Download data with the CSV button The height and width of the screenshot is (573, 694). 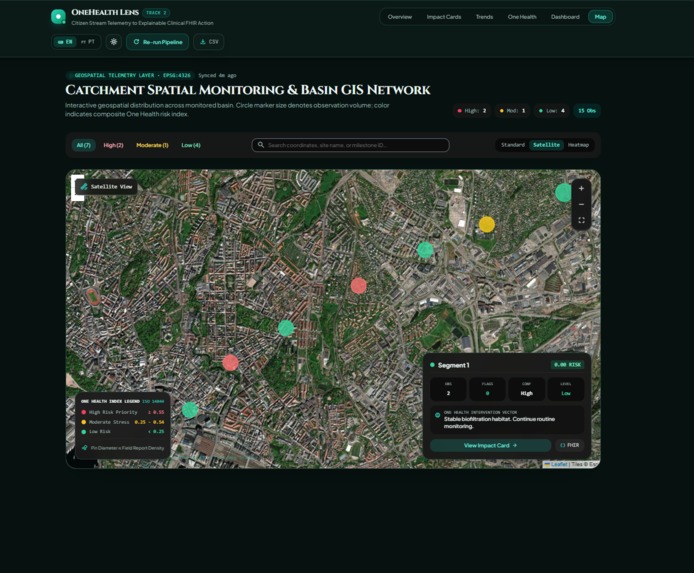pos(209,42)
